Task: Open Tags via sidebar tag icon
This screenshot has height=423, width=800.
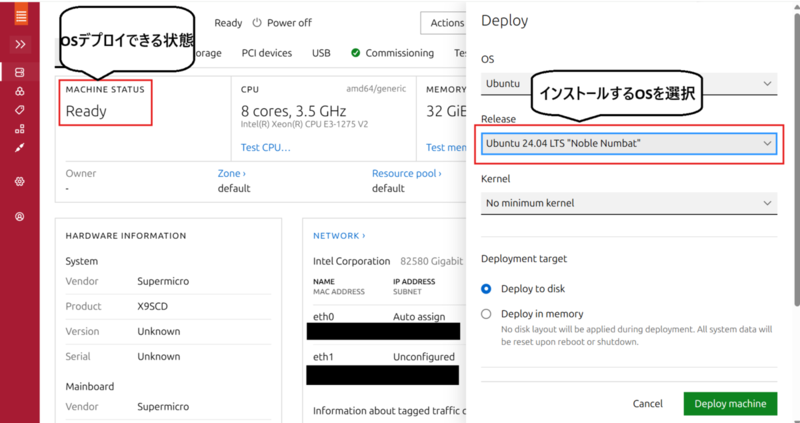Action: point(20,110)
